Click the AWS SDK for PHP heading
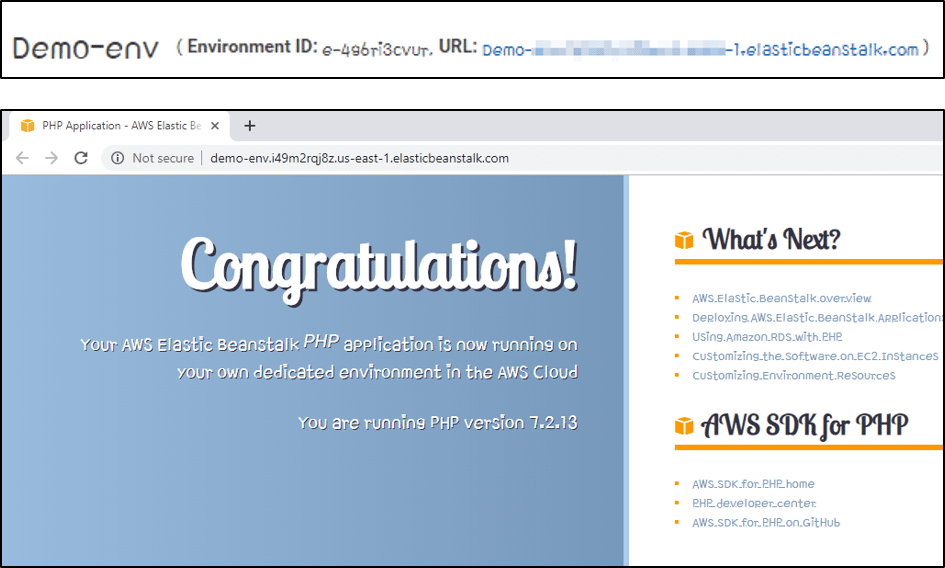945x568 pixels. (805, 425)
